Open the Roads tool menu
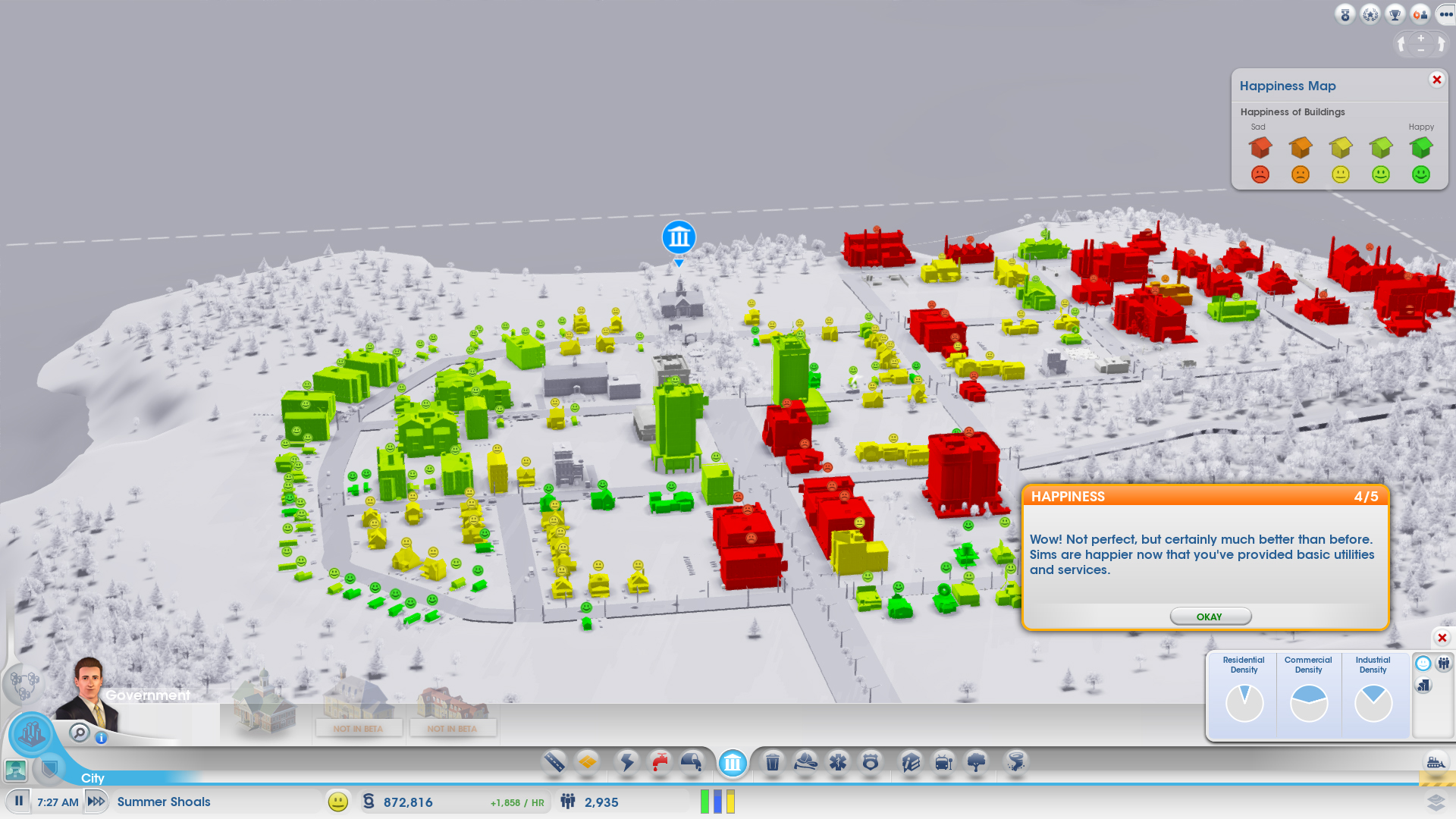Viewport: 1456px width, 819px height. (x=554, y=761)
